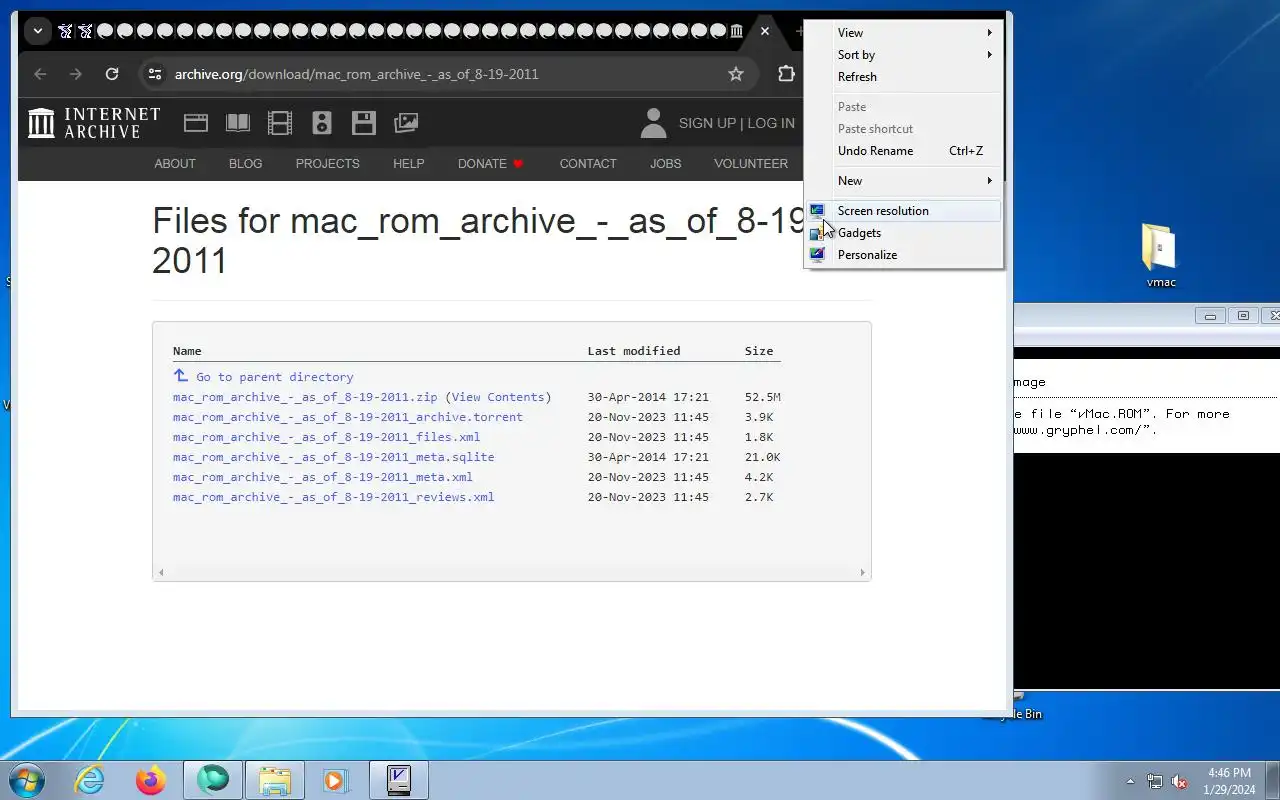
Task: Switch to Mini vMac taskbar button
Action: [x=398, y=780]
